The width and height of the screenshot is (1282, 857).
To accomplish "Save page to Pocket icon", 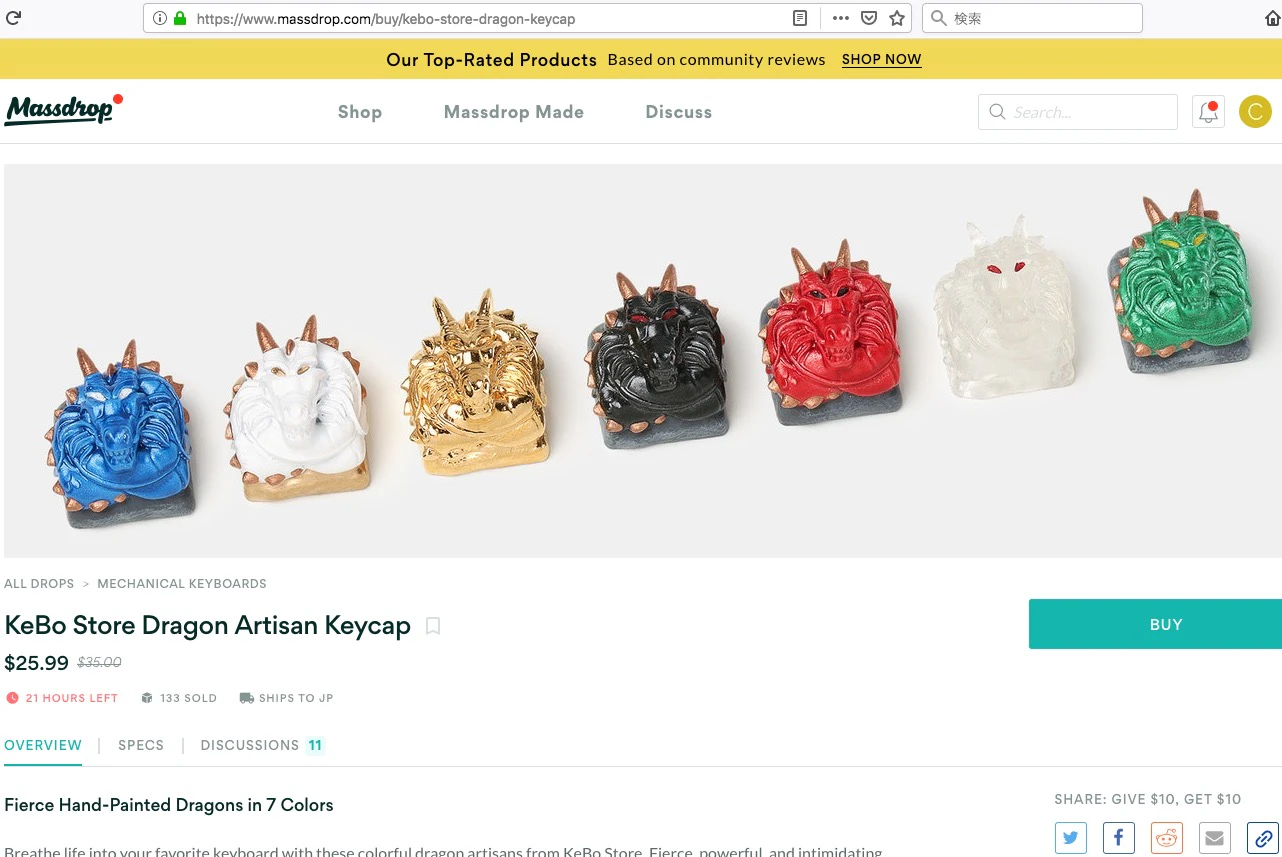I will point(869,18).
